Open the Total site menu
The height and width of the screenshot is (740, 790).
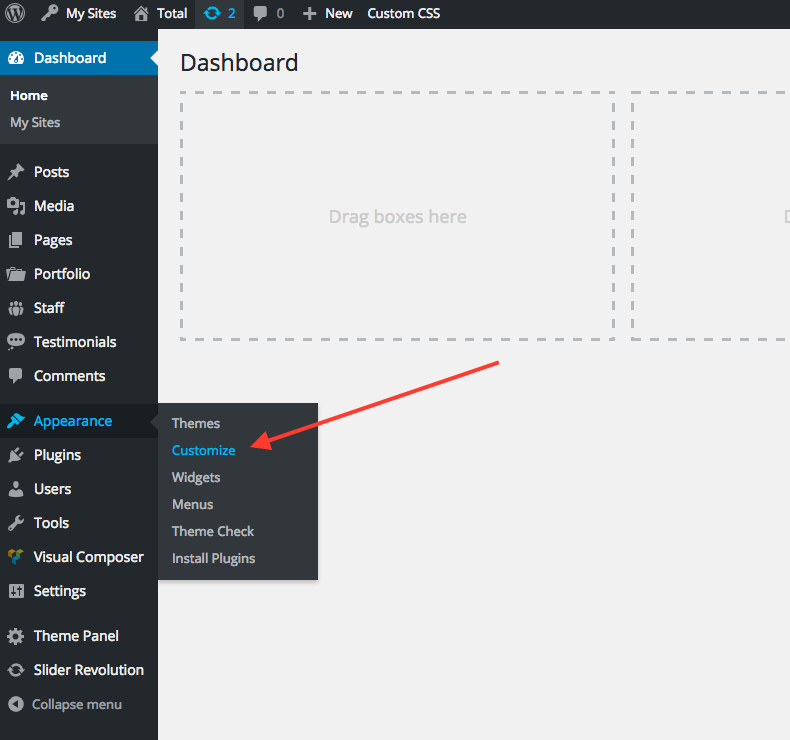[172, 14]
